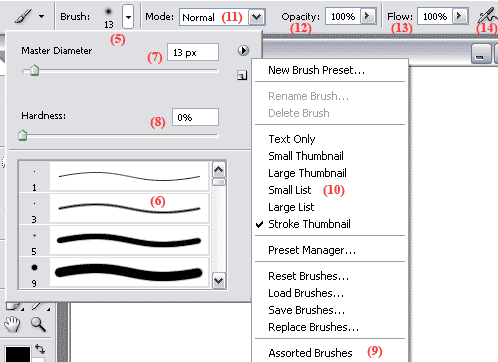Create new preset from this brush icon

tap(242, 75)
